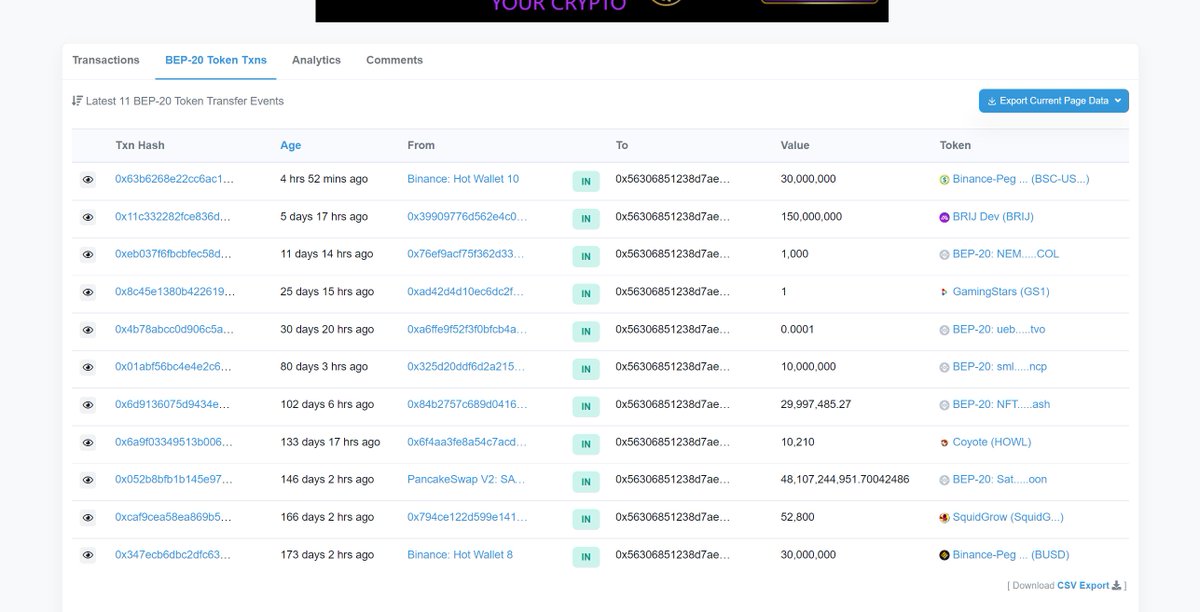Open BEP-20: sml.....ncp token link
This screenshot has height=612, width=1200.
click(1000, 367)
